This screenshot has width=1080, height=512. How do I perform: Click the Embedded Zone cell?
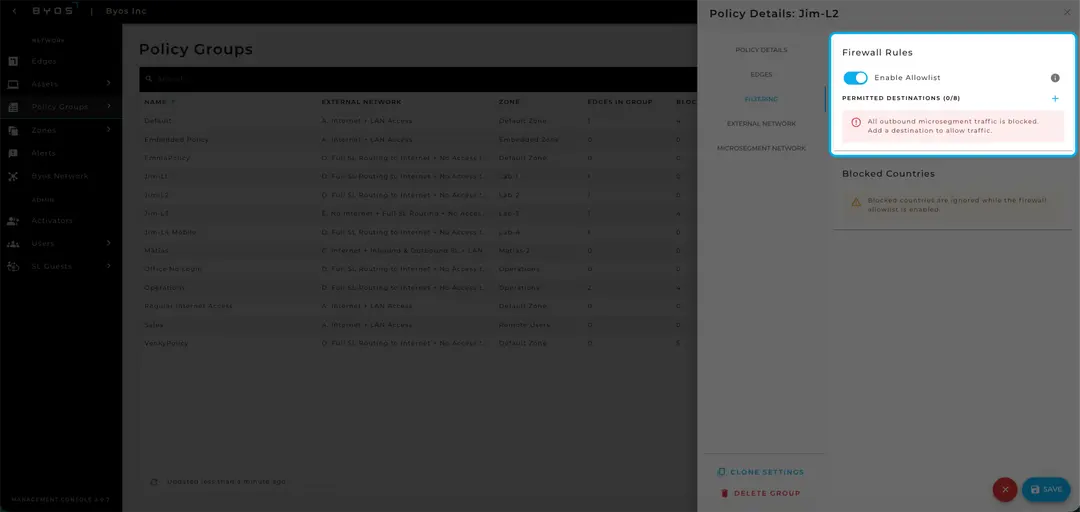[528, 139]
